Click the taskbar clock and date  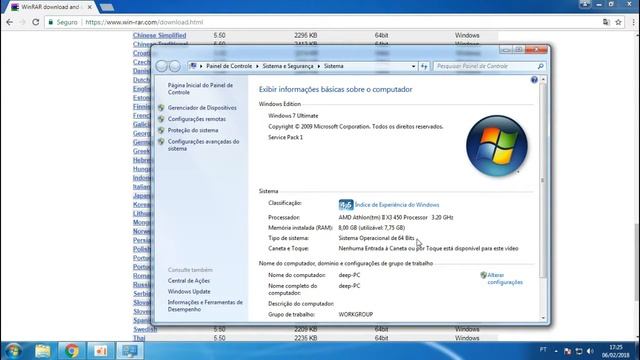coord(616,351)
